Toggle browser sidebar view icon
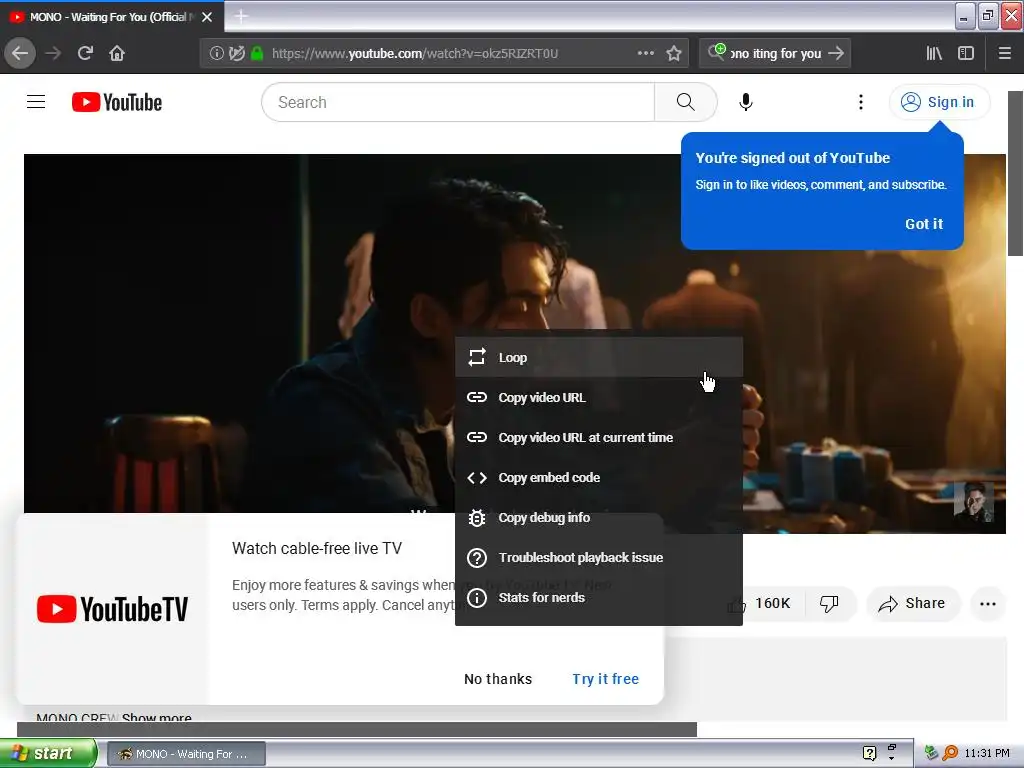This screenshot has width=1024, height=768. pyautogui.click(x=966, y=53)
